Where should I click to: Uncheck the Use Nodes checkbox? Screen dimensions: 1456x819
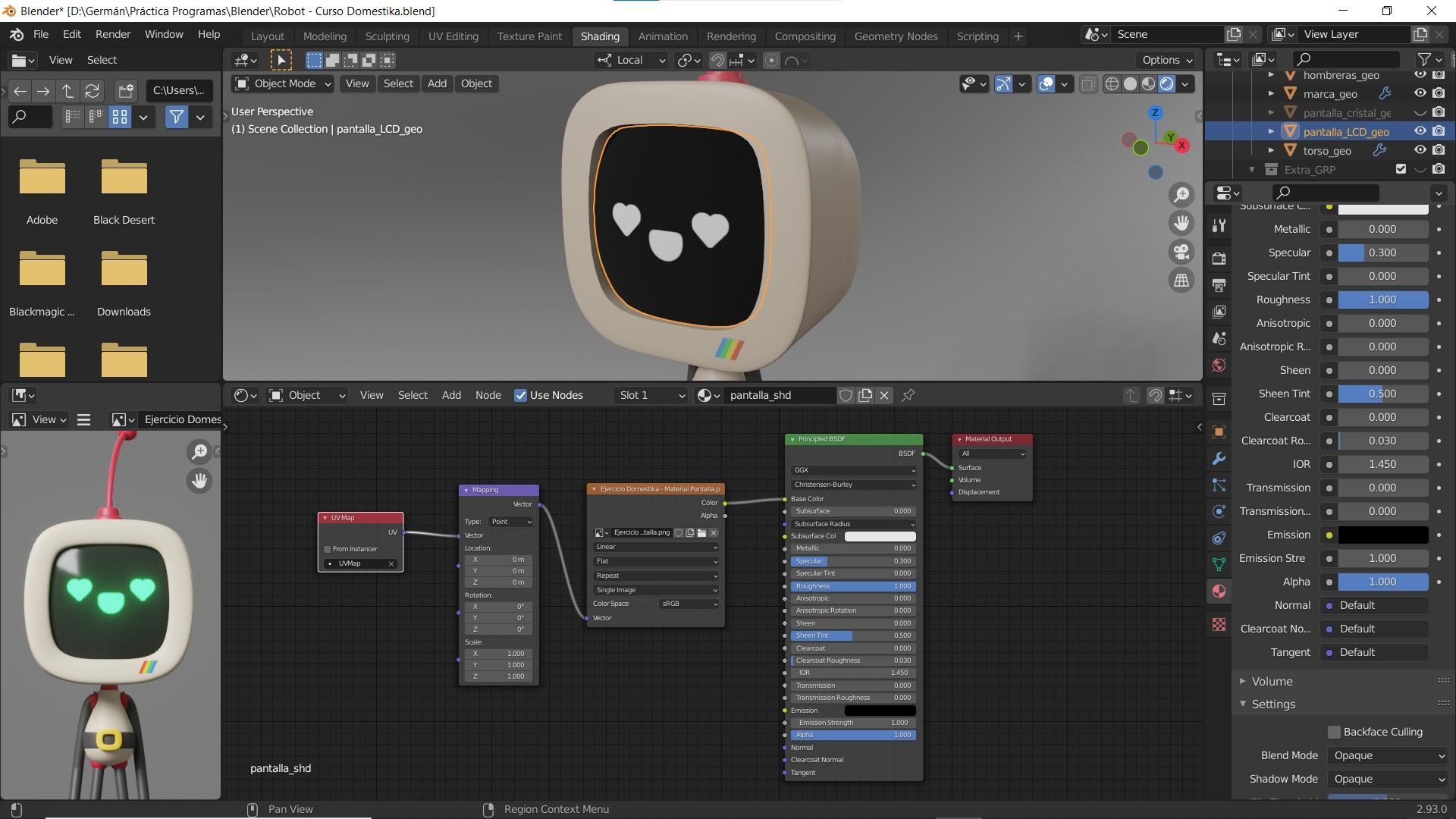[x=520, y=395]
